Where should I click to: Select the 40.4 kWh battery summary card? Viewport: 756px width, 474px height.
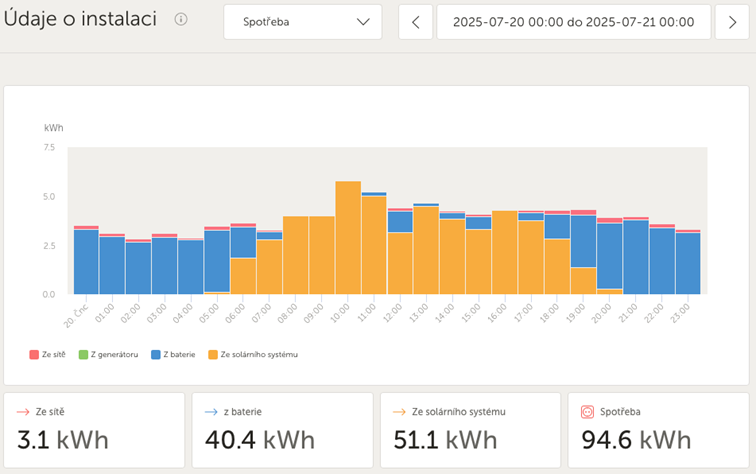(282, 430)
